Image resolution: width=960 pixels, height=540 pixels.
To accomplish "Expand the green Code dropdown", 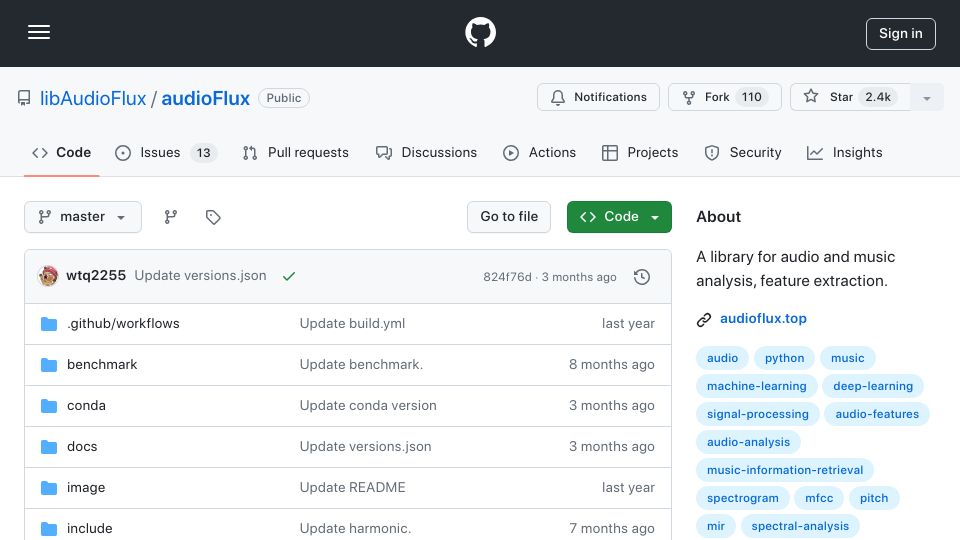I will [619, 217].
